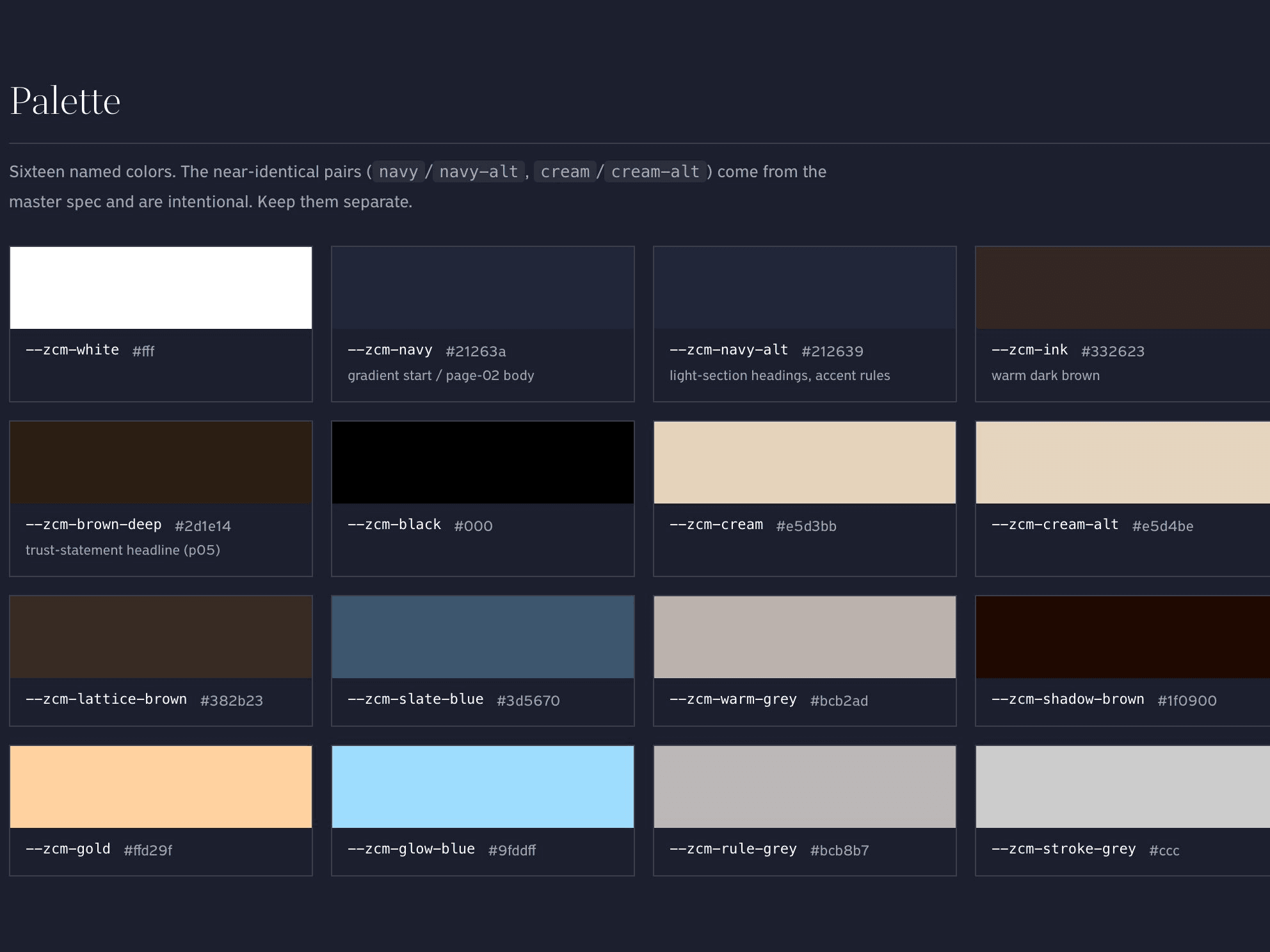Click the hex value #1f0900
Screen dimensions: 1270x952
[1187, 701]
